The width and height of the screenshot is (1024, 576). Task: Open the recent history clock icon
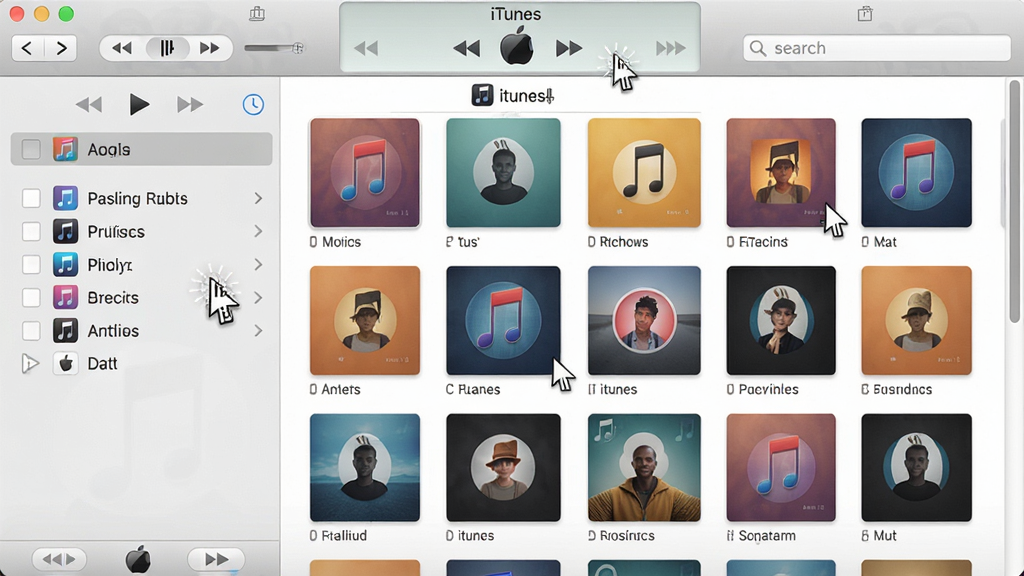[x=253, y=104]
